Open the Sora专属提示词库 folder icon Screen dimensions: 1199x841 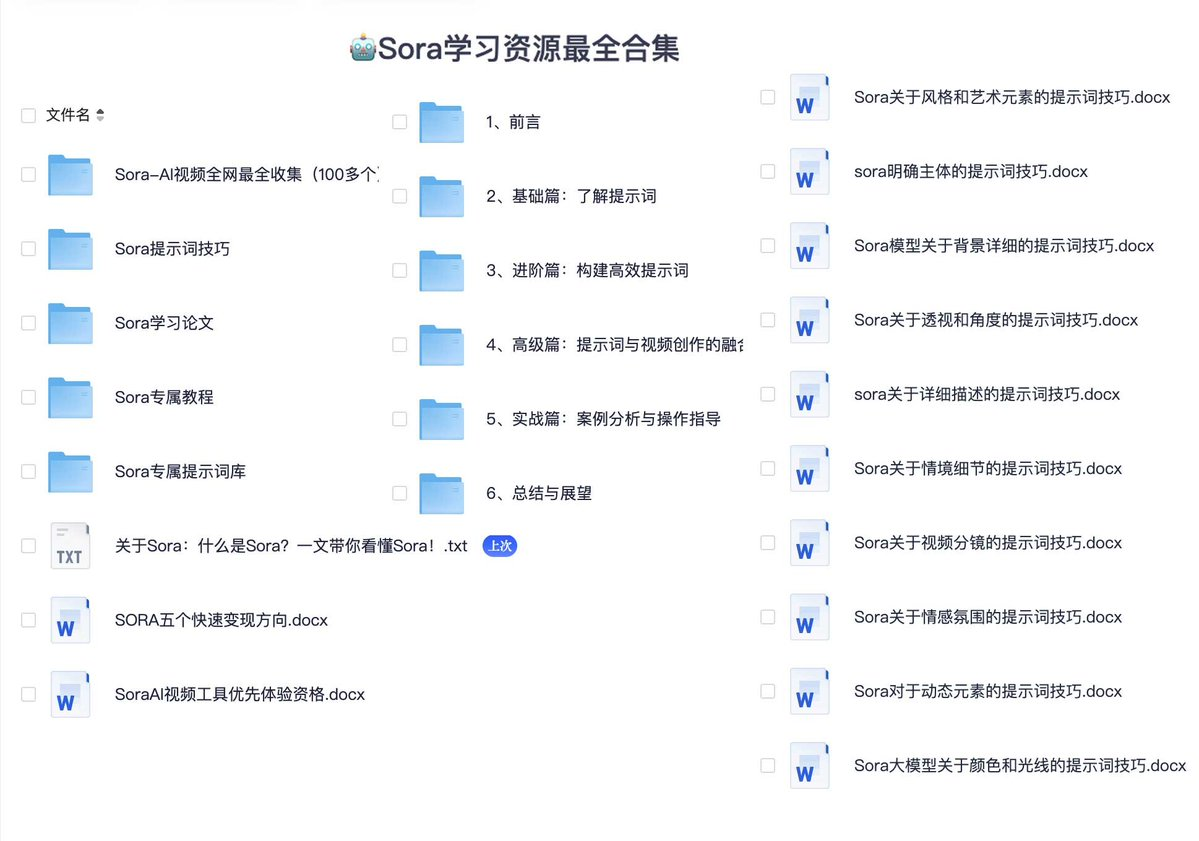(x=70, y=472)
